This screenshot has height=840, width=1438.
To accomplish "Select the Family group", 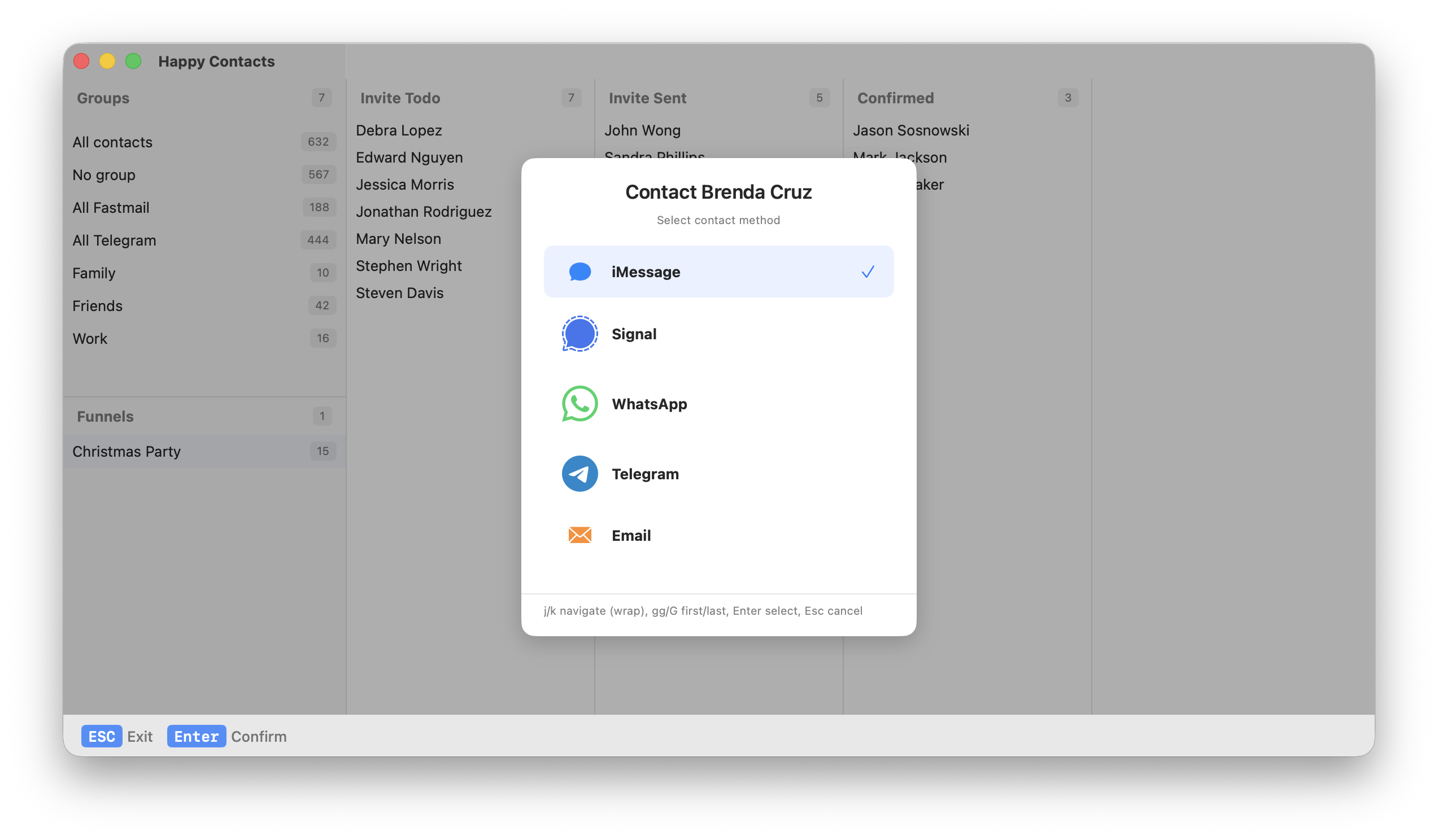I will pos(94,273).
